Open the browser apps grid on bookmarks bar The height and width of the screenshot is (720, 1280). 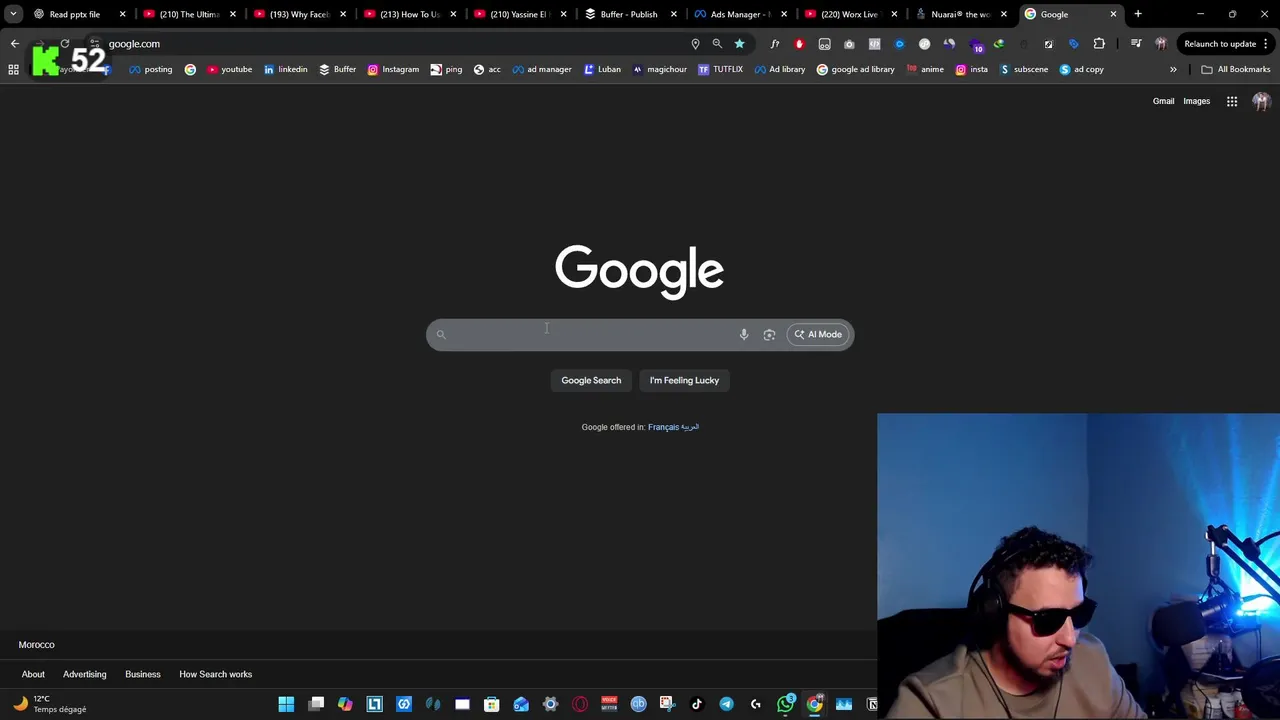pos(13,69)
